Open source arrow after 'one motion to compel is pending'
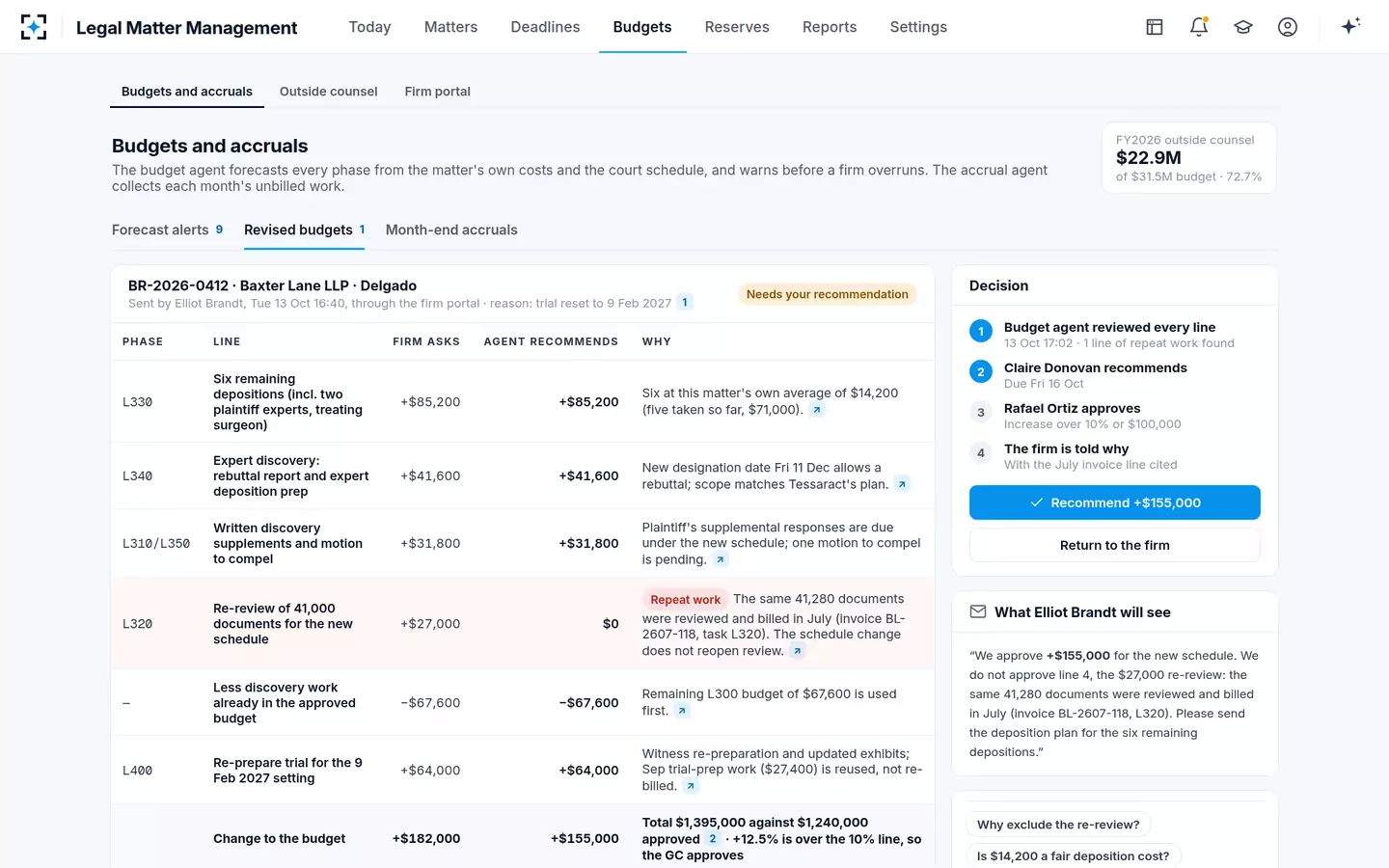This screenshot has width=1389, height=868. tap(721, 559)
